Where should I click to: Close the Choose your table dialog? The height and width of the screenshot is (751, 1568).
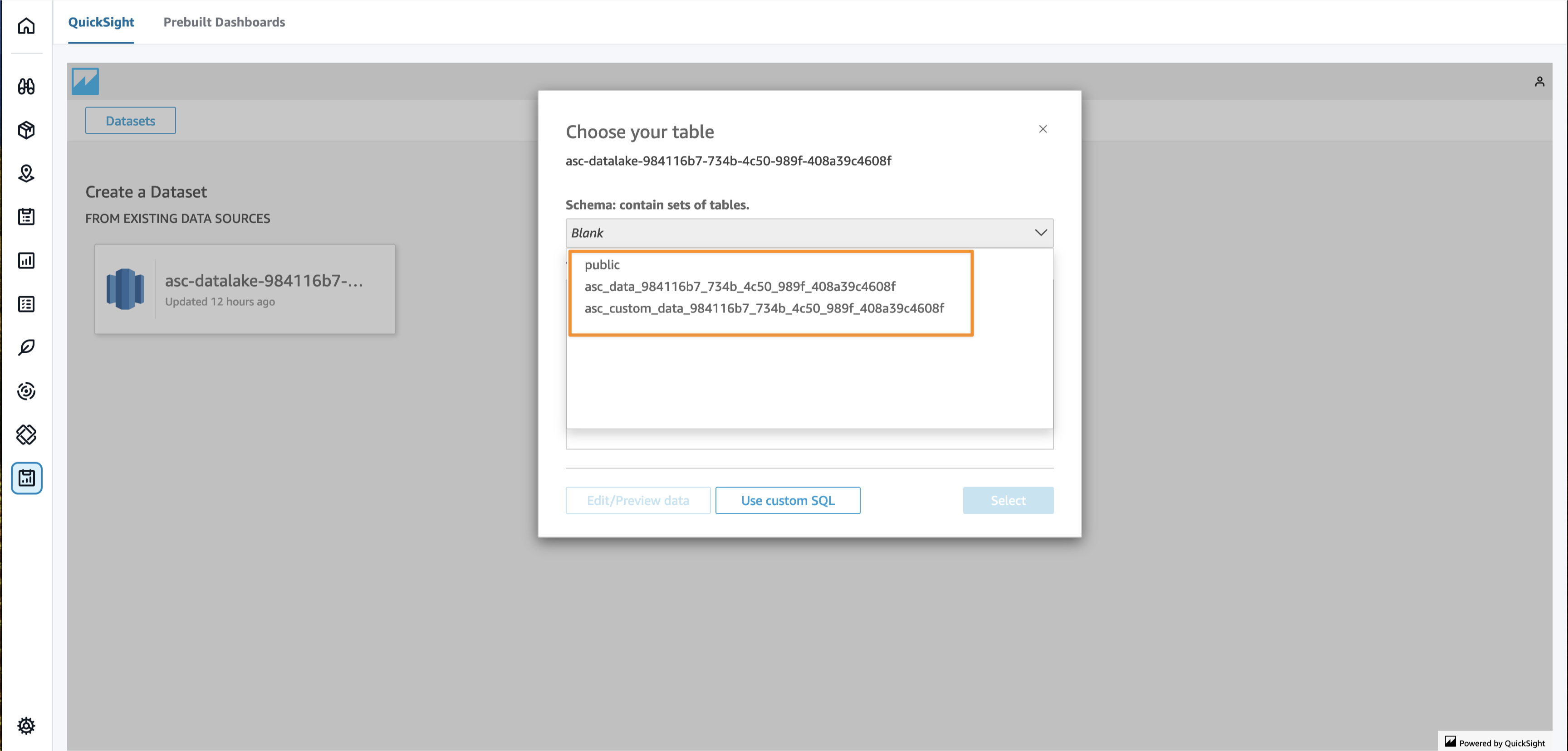1043,129
